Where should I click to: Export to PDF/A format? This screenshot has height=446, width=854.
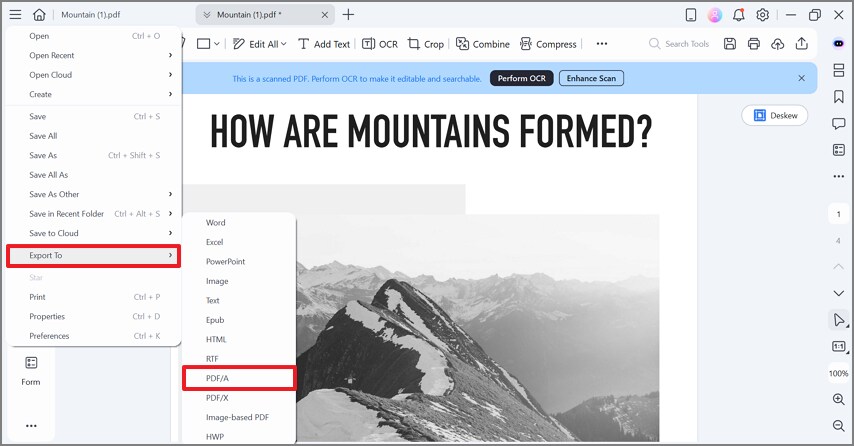(239, 378)
